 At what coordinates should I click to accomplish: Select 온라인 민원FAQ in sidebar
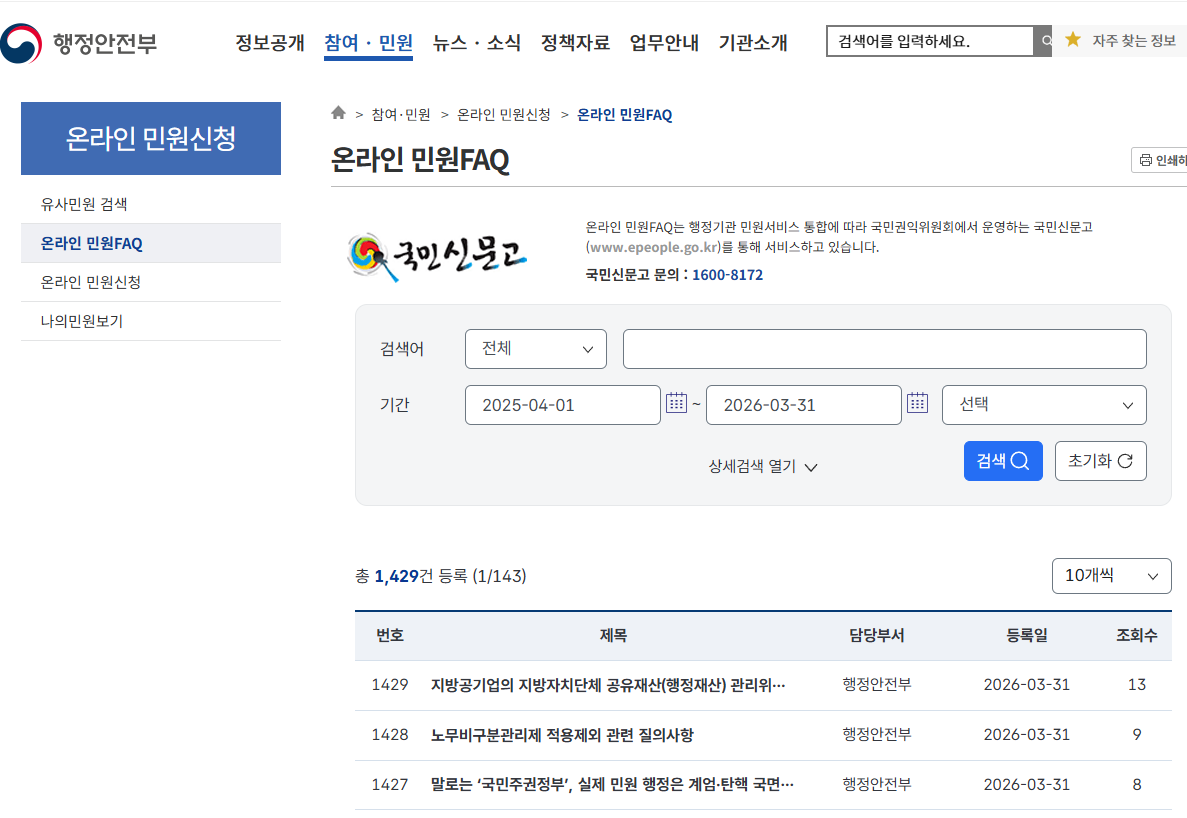click(151, 243)
